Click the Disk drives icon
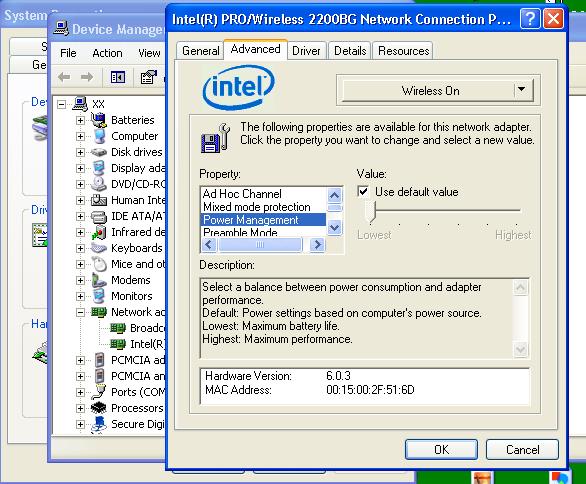The height and width of the screenshot is (484, 586). tap(99, 152)
